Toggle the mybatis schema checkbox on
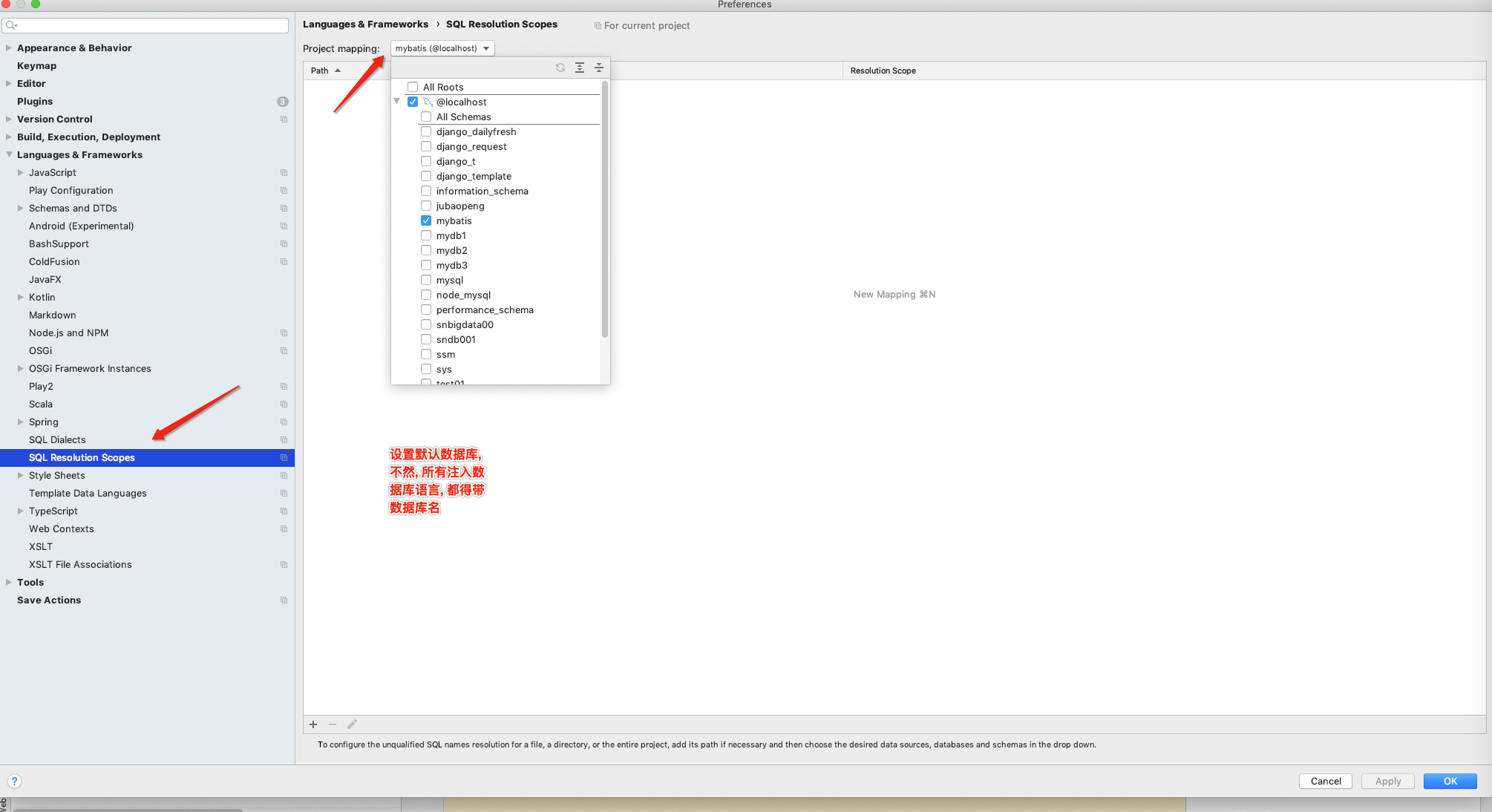This screenshot has width=1492, height=812. pyautogui.click(x=425, y=220)
